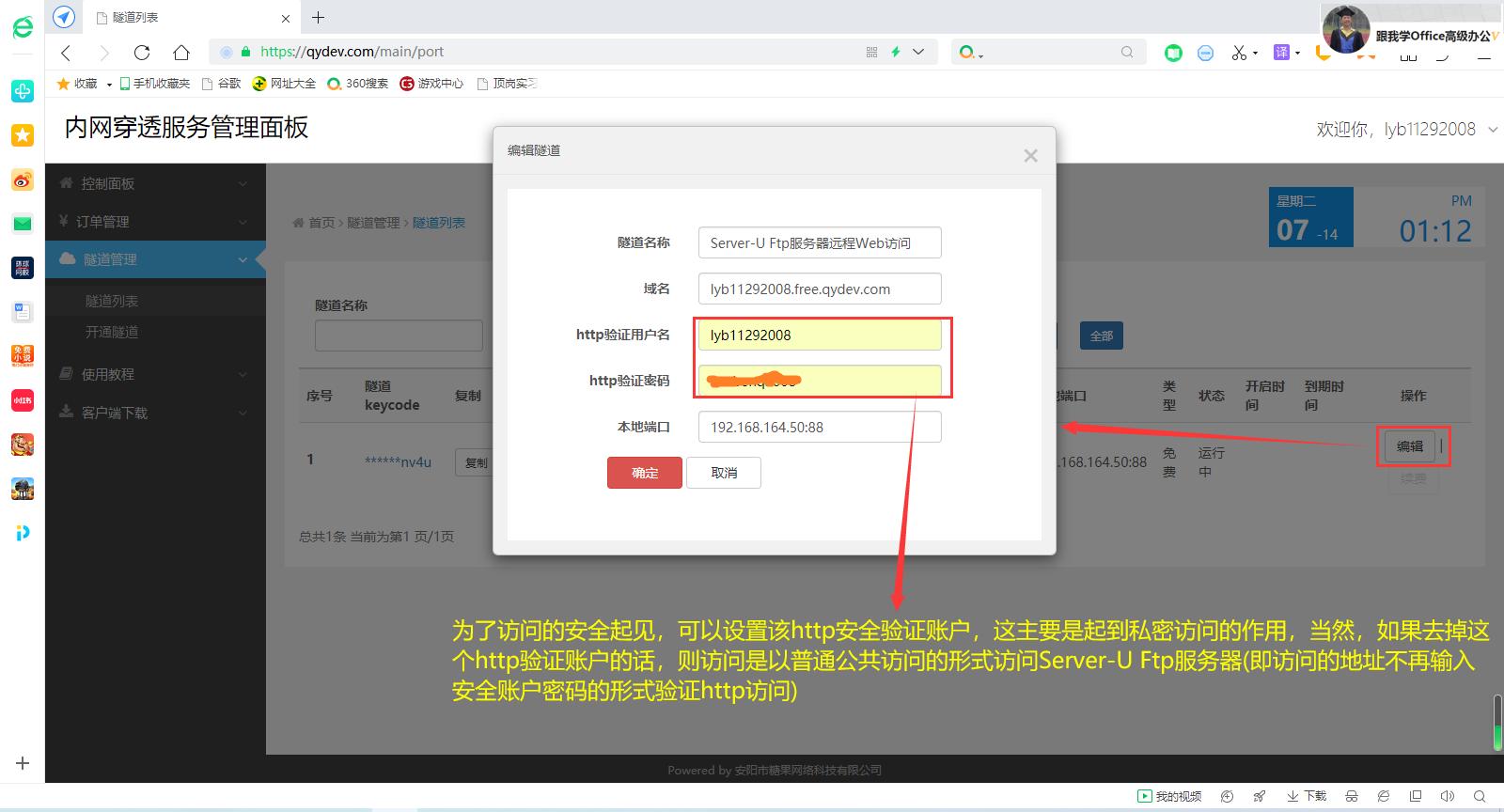Collapse the Tunnel Management sidebar menu
The height and width of the screenshot is (812, 1504).
[155, 259]
